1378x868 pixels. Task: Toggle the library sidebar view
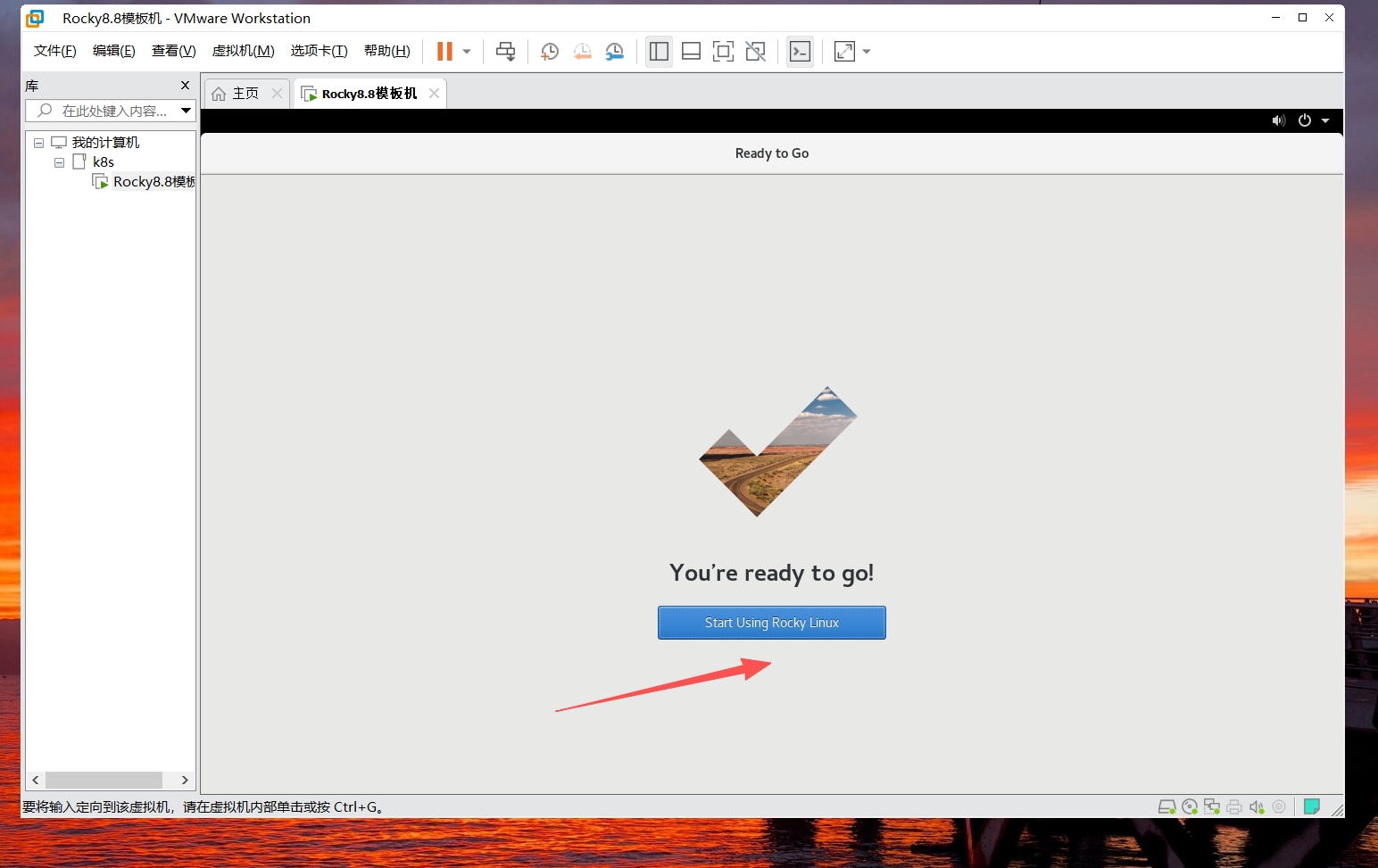click(659, 52)
